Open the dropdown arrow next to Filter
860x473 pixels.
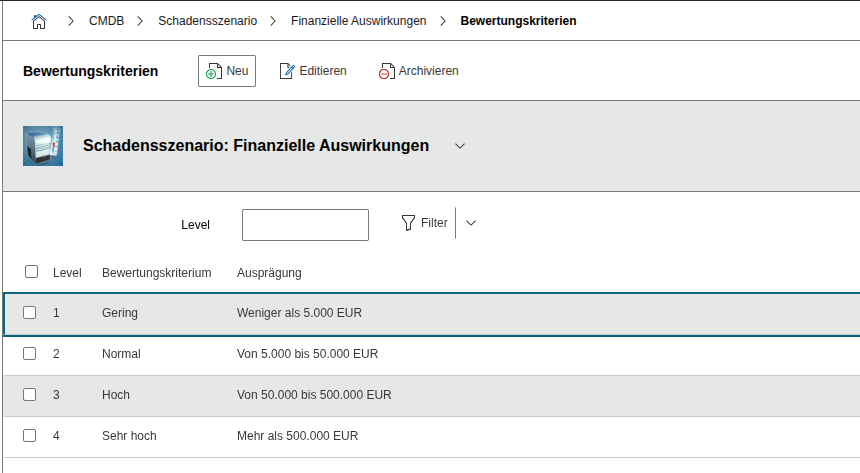click(471, 223)
